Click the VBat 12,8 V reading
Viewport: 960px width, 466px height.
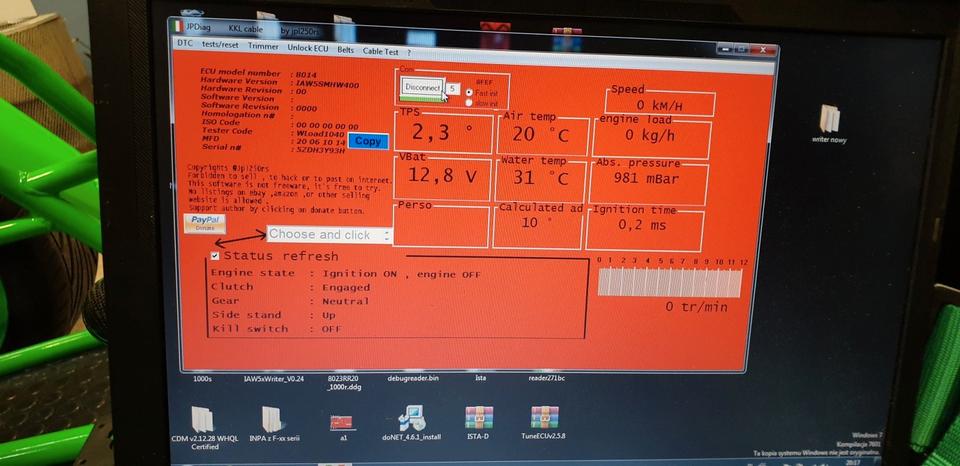tap(442, 178)
